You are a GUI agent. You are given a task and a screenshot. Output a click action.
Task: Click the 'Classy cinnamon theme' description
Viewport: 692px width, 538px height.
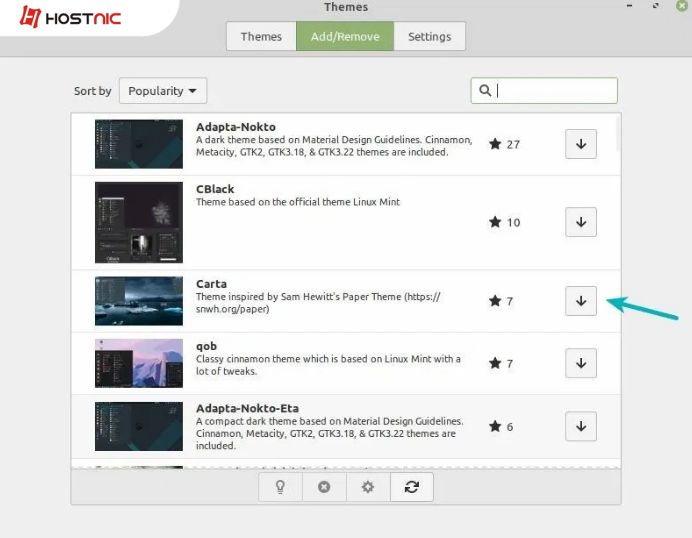click(x=328, y=365)
